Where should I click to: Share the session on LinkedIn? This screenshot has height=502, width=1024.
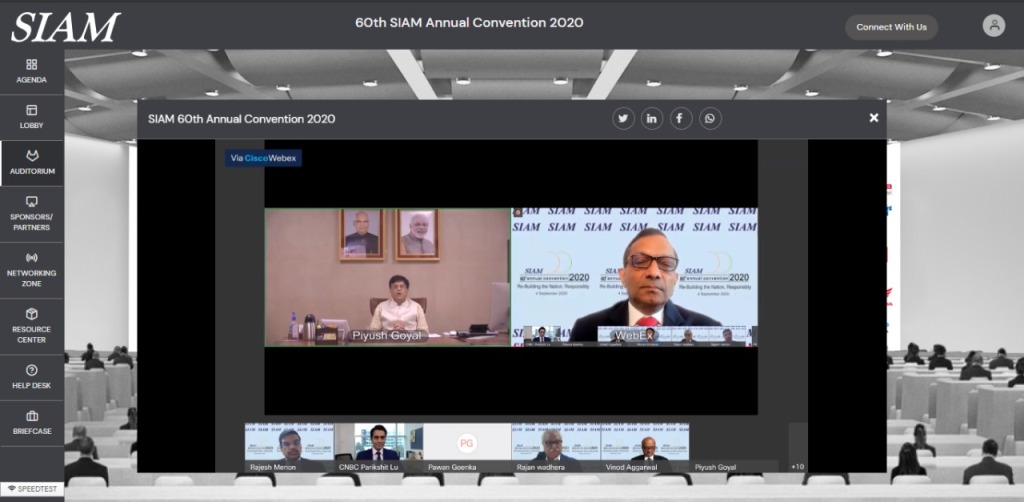click(x=652, y=118)
